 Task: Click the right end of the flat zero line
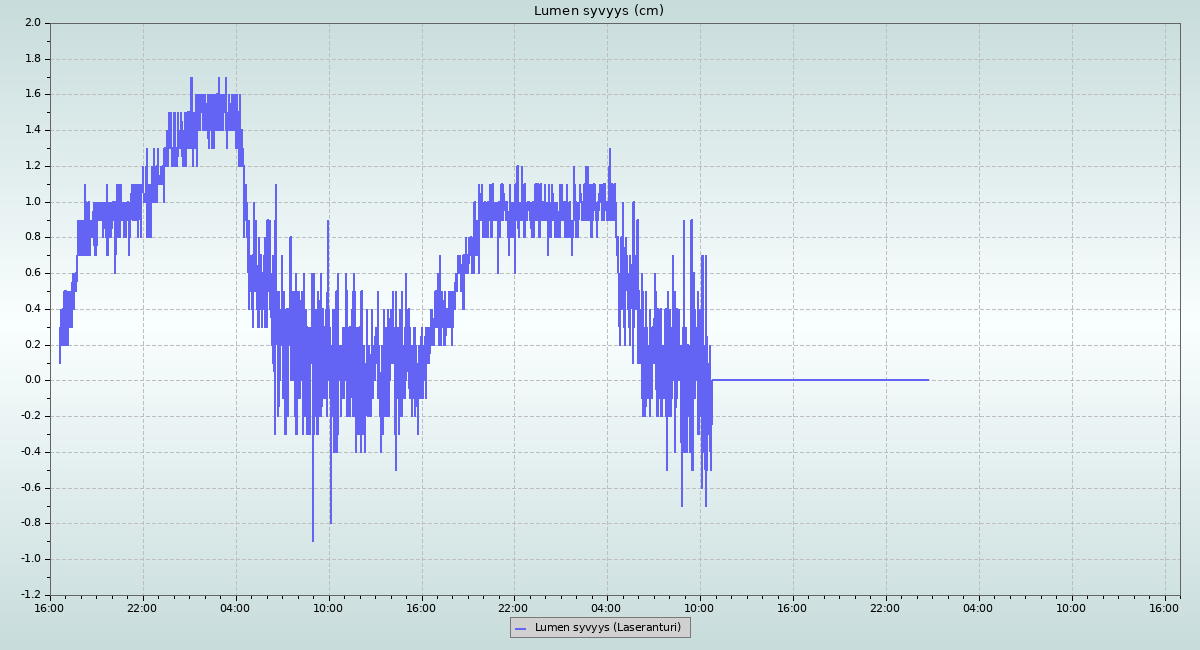click(928, 380)
